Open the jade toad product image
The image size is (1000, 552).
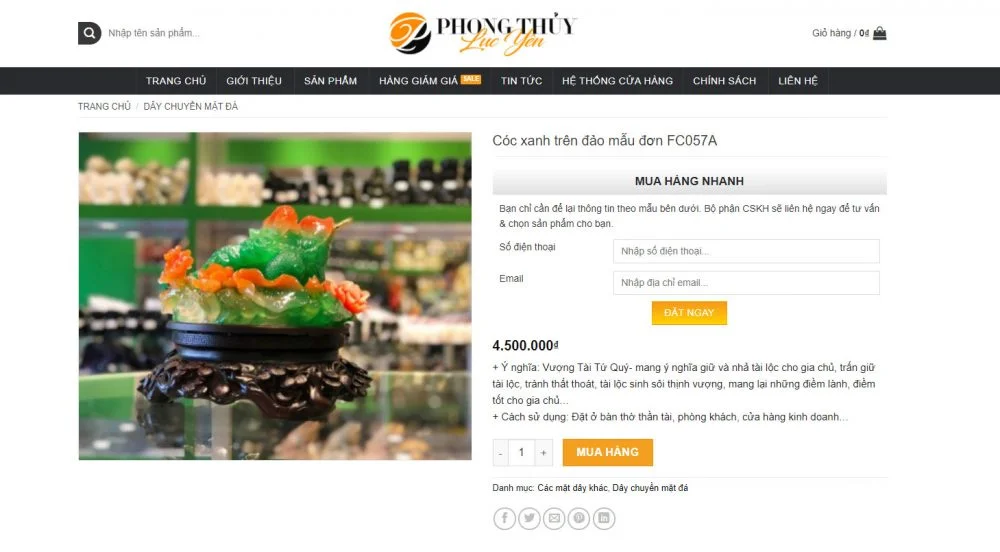click(275, 296)
